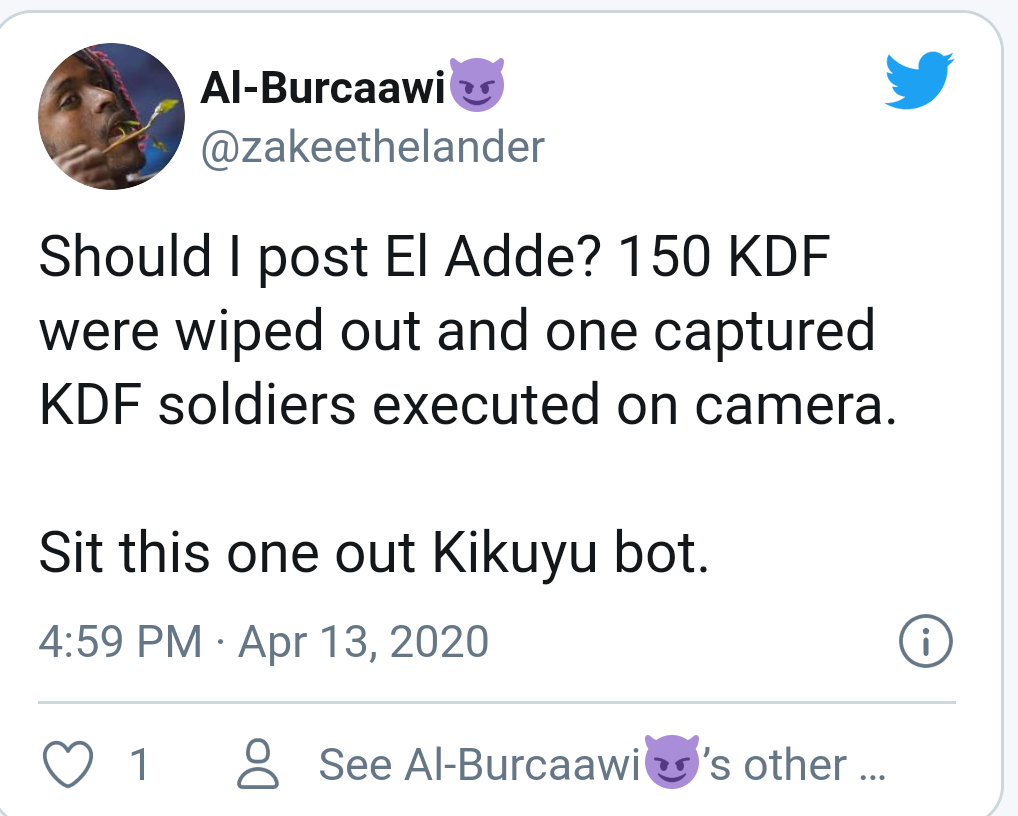The height and width of the screenshot is (816, 1018).
Task: Open the tweet info icon
Action: coord(926,641)
